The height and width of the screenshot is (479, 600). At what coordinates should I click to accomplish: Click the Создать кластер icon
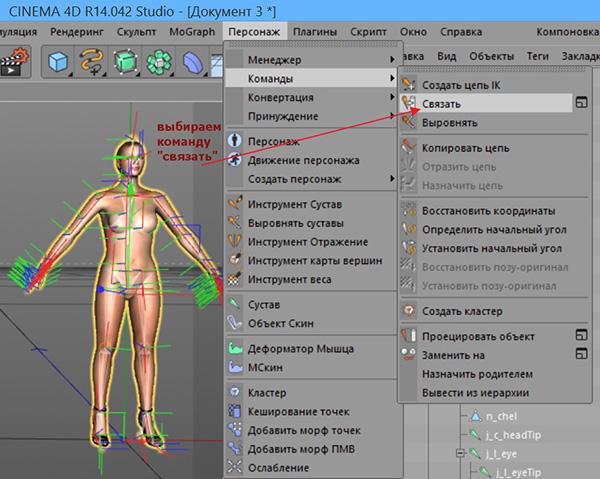point(408,311)
